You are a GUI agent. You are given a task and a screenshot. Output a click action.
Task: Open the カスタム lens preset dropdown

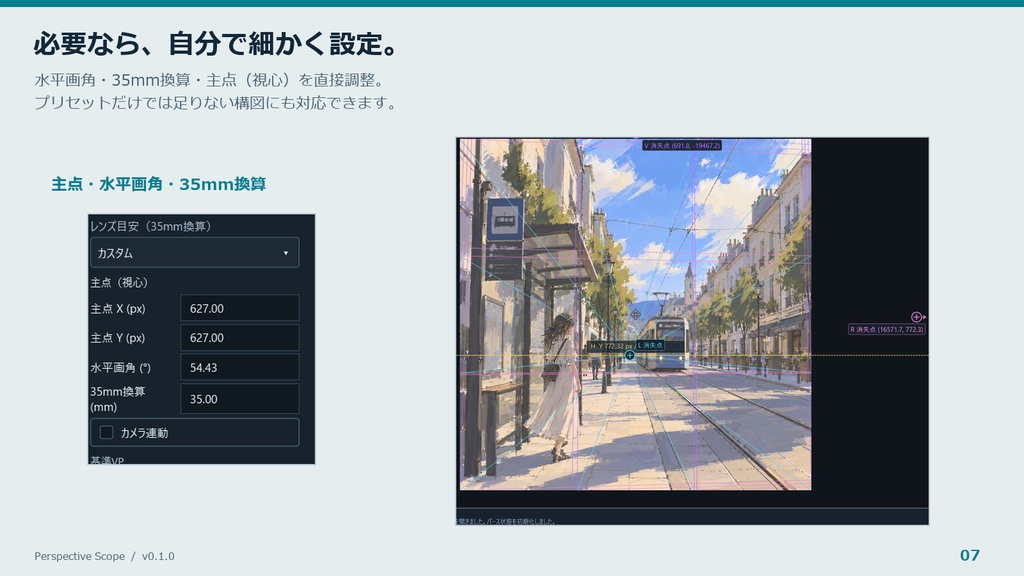point(195,253)
